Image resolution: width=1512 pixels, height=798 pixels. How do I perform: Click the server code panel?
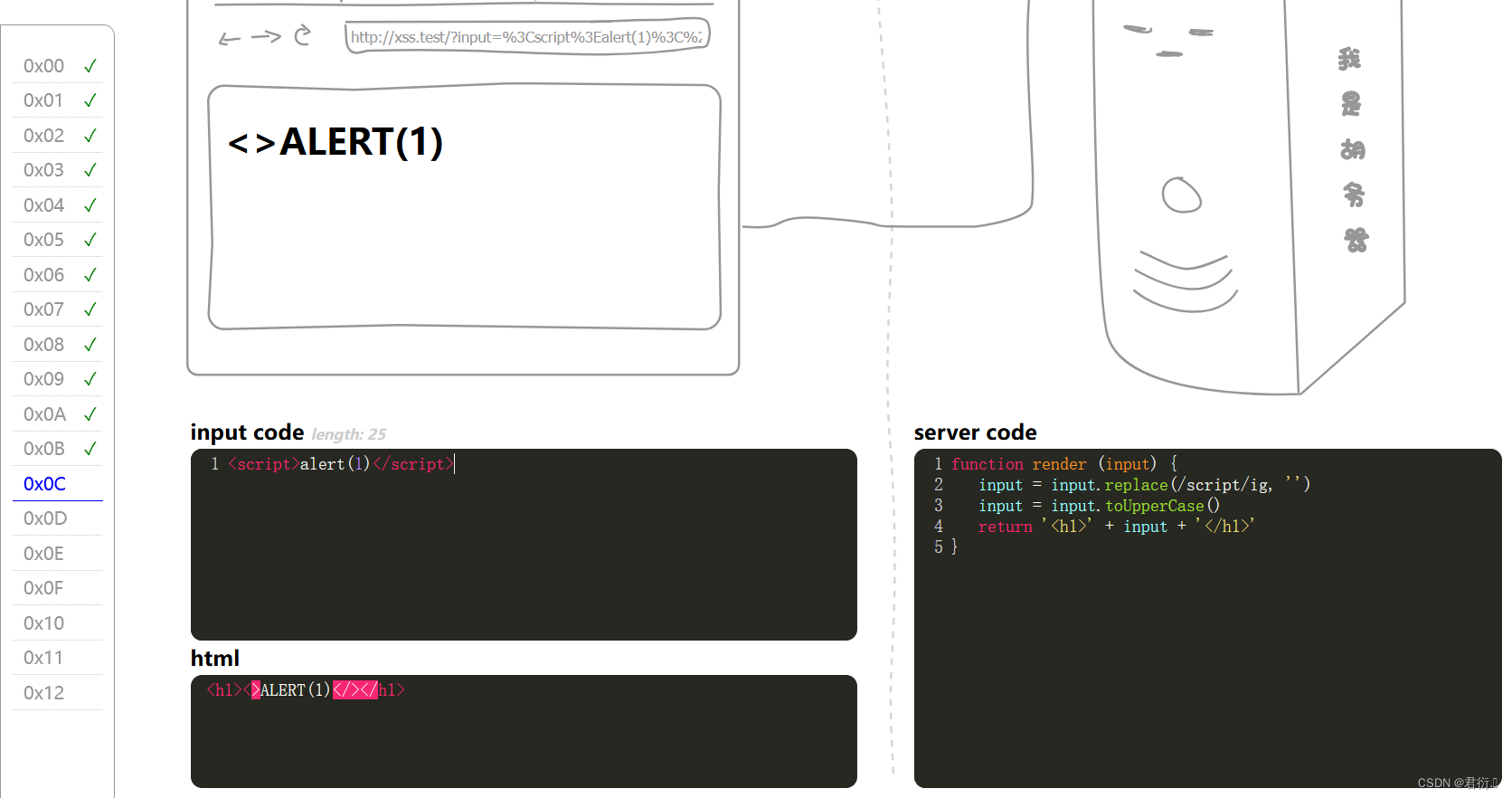pyautogui.click(x=1207, y=618)
